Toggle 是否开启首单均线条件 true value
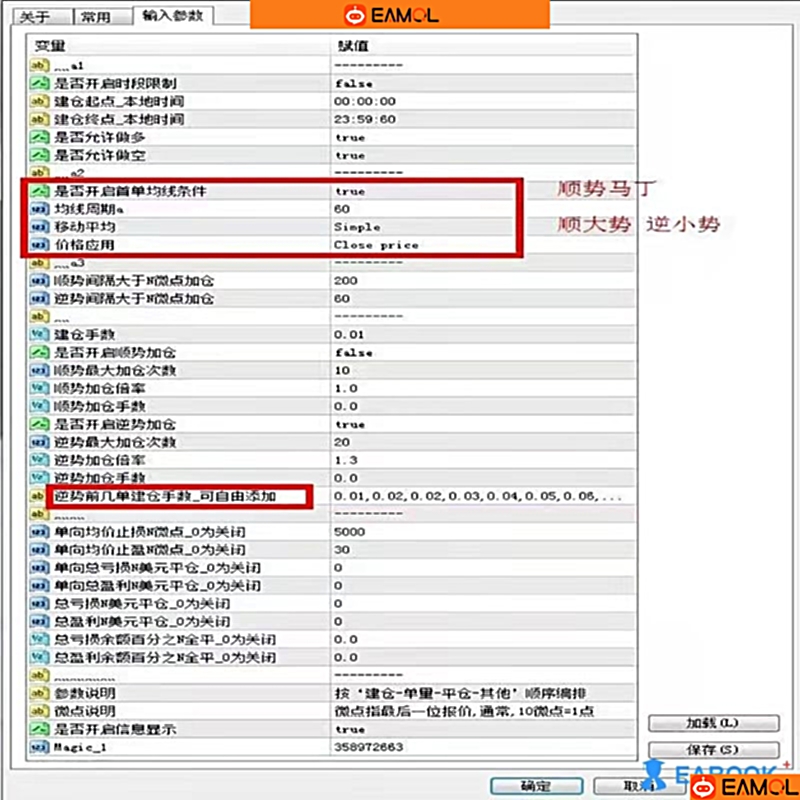The width and height of the screenshot is (800, 800). pyautogui.click(x=350, y=191)
